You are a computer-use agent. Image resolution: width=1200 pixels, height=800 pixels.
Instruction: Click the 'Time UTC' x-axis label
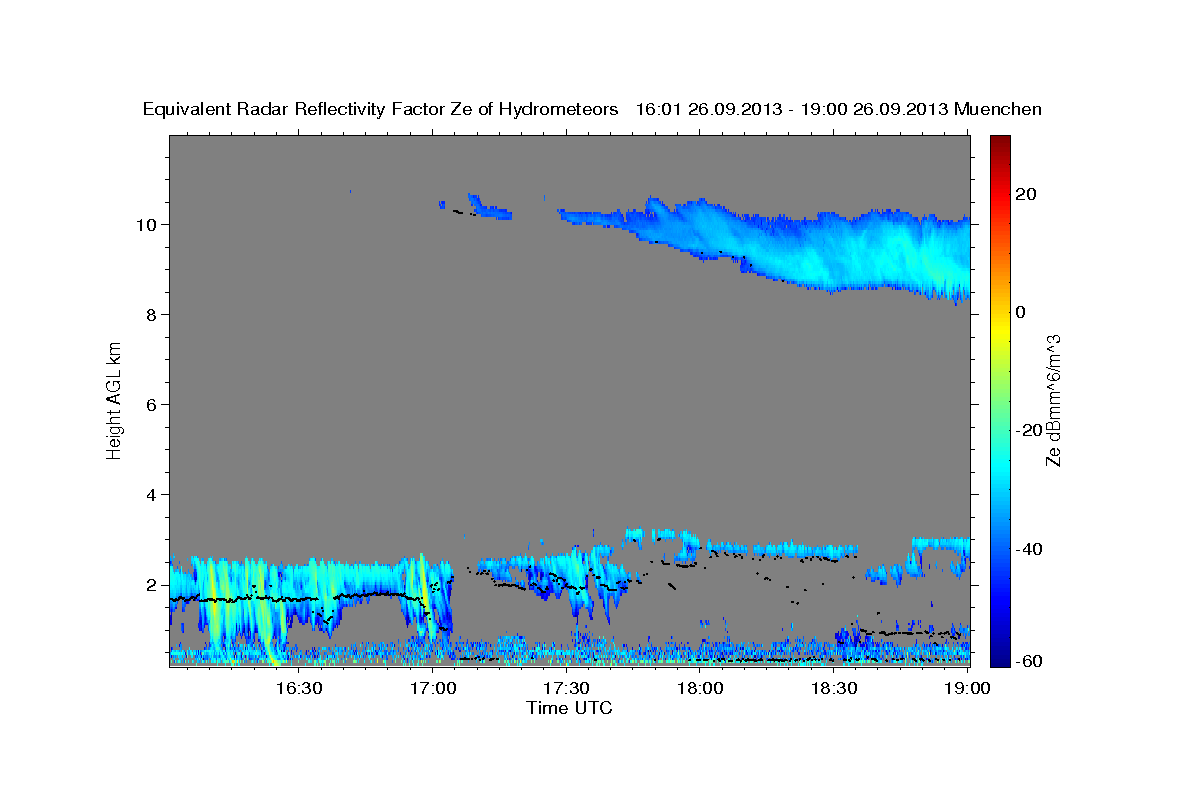coord(569,708)
